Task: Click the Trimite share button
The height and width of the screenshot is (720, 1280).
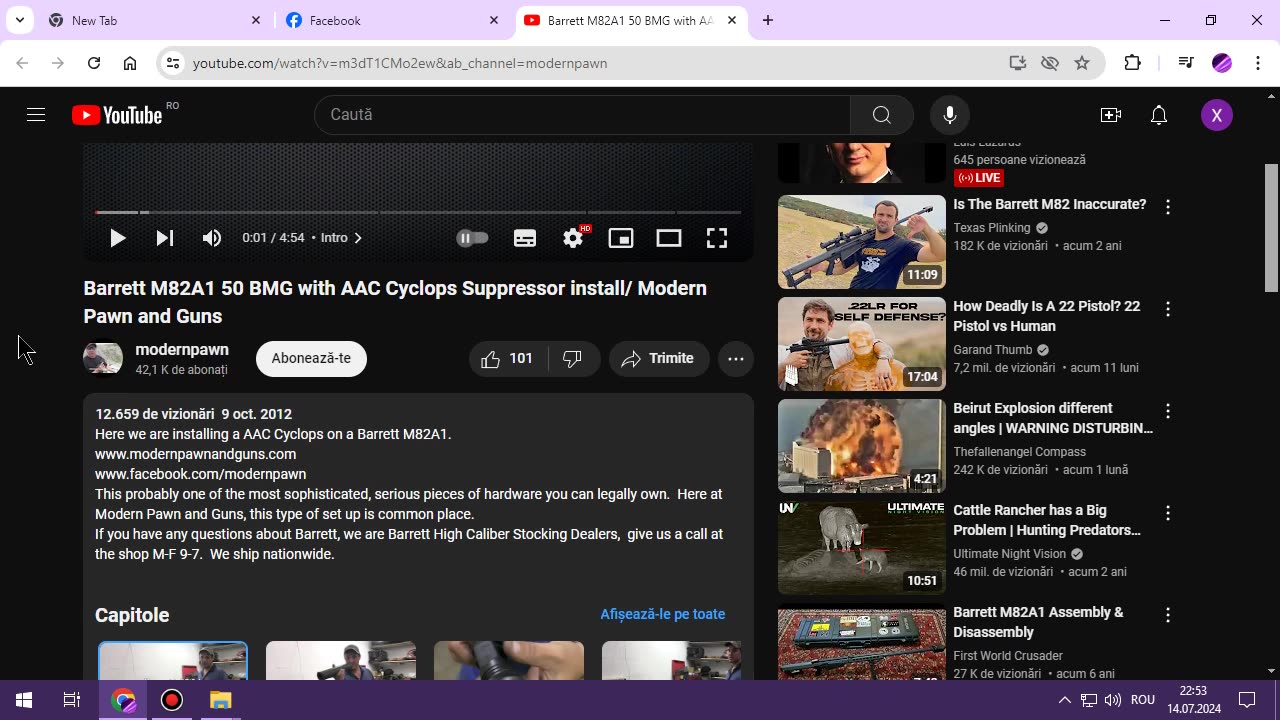Action: [x=658, y=358]
